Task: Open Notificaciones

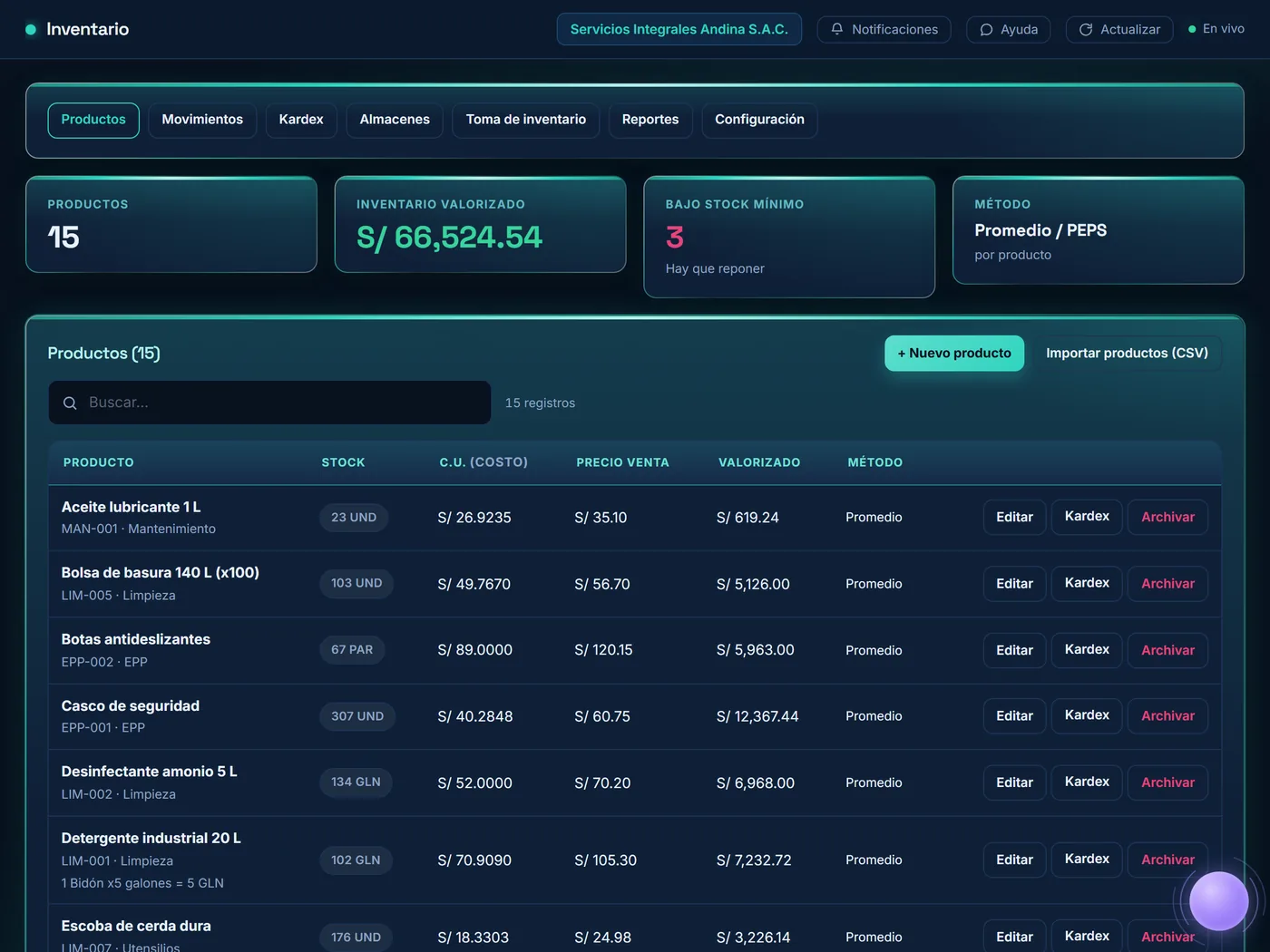Action: [884, 29]
